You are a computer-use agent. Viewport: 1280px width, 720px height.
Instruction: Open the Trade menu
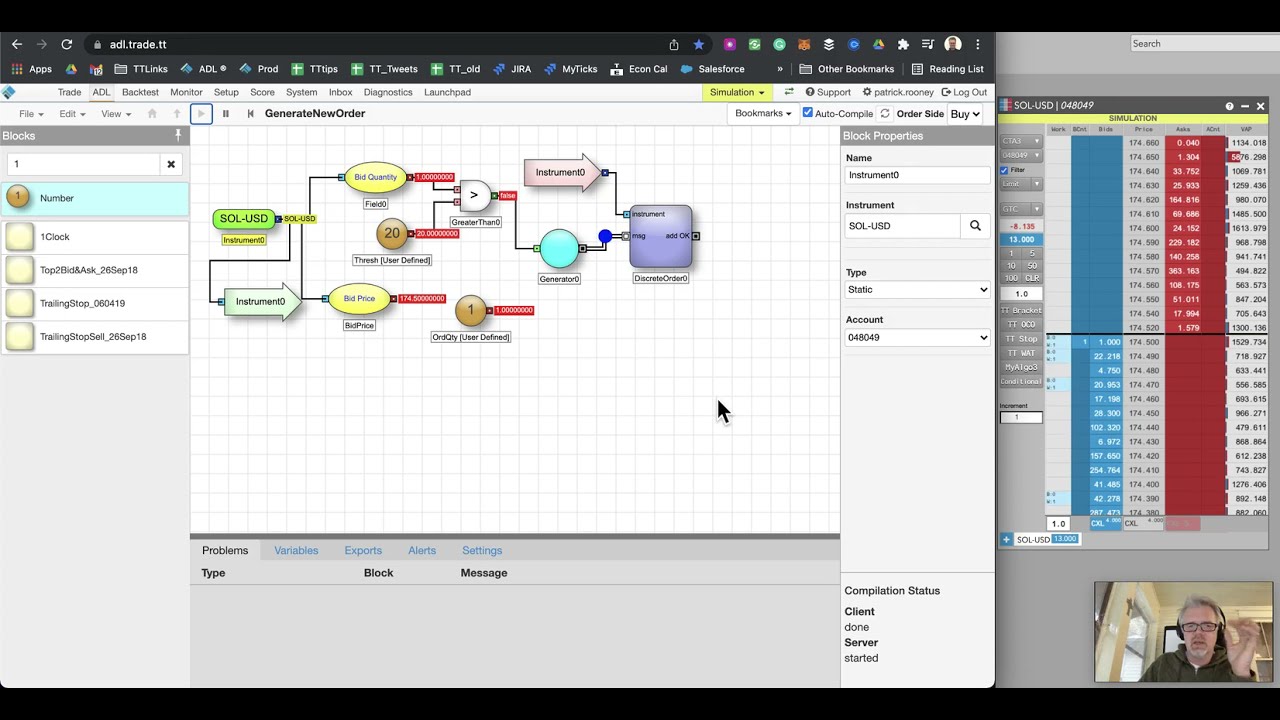click(x=69, y=92)
